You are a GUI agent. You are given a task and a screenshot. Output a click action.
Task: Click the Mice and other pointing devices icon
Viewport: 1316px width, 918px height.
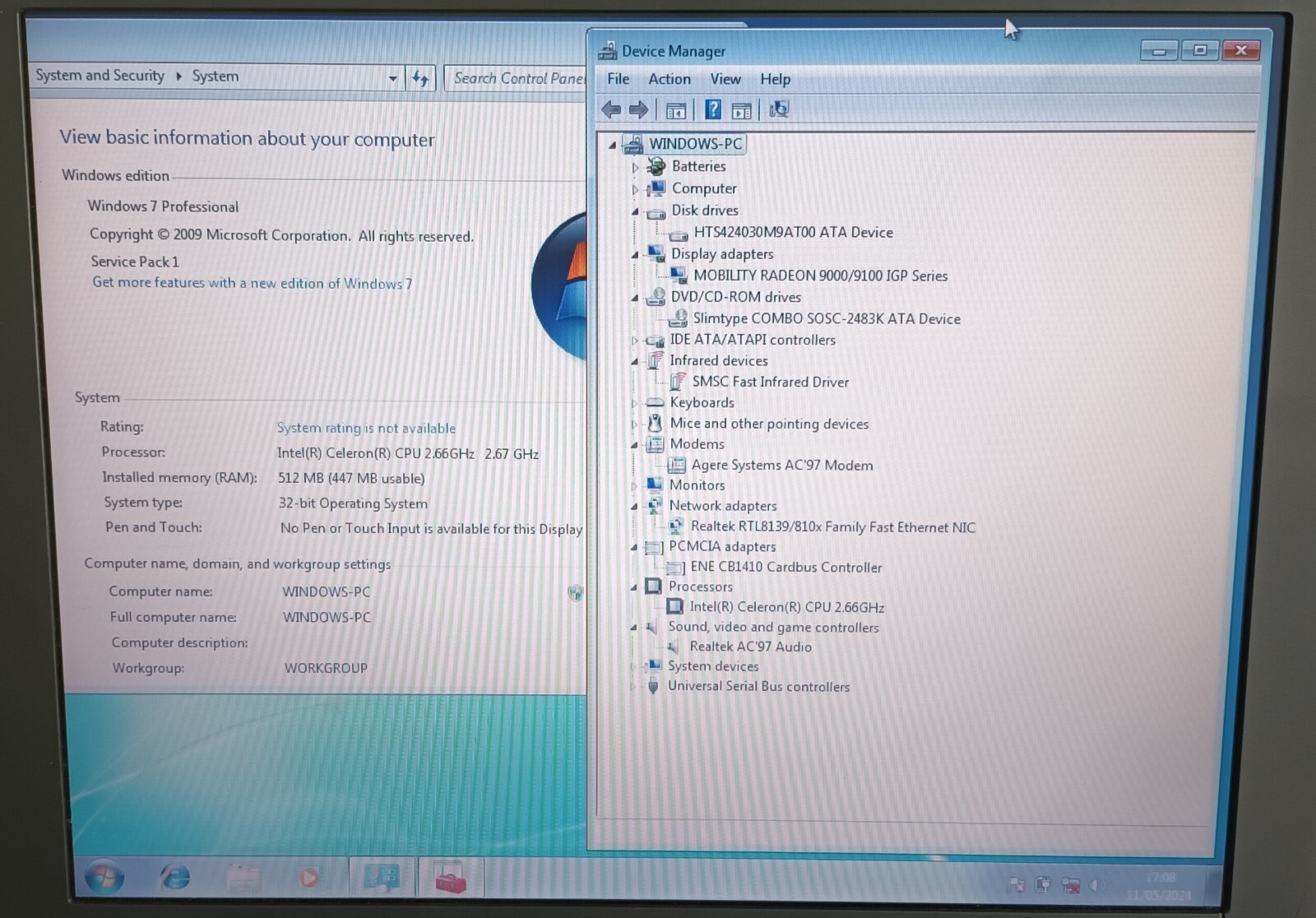click(x=655, y=424)
